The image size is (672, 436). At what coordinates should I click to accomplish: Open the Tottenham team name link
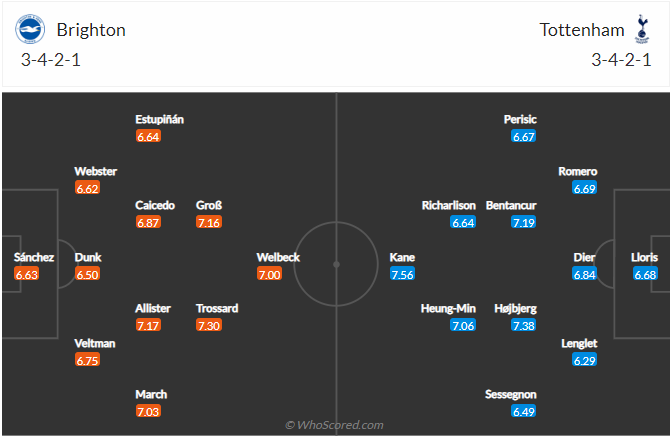click(582, 30)
